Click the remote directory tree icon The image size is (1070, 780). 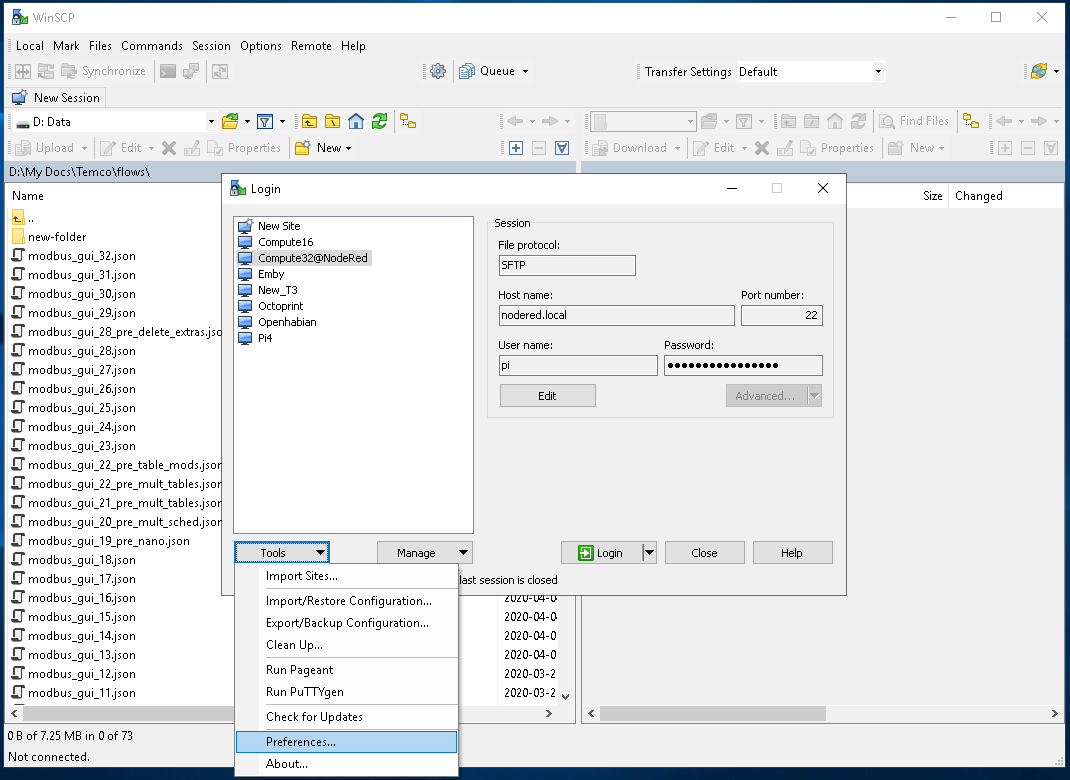[971, 121]
